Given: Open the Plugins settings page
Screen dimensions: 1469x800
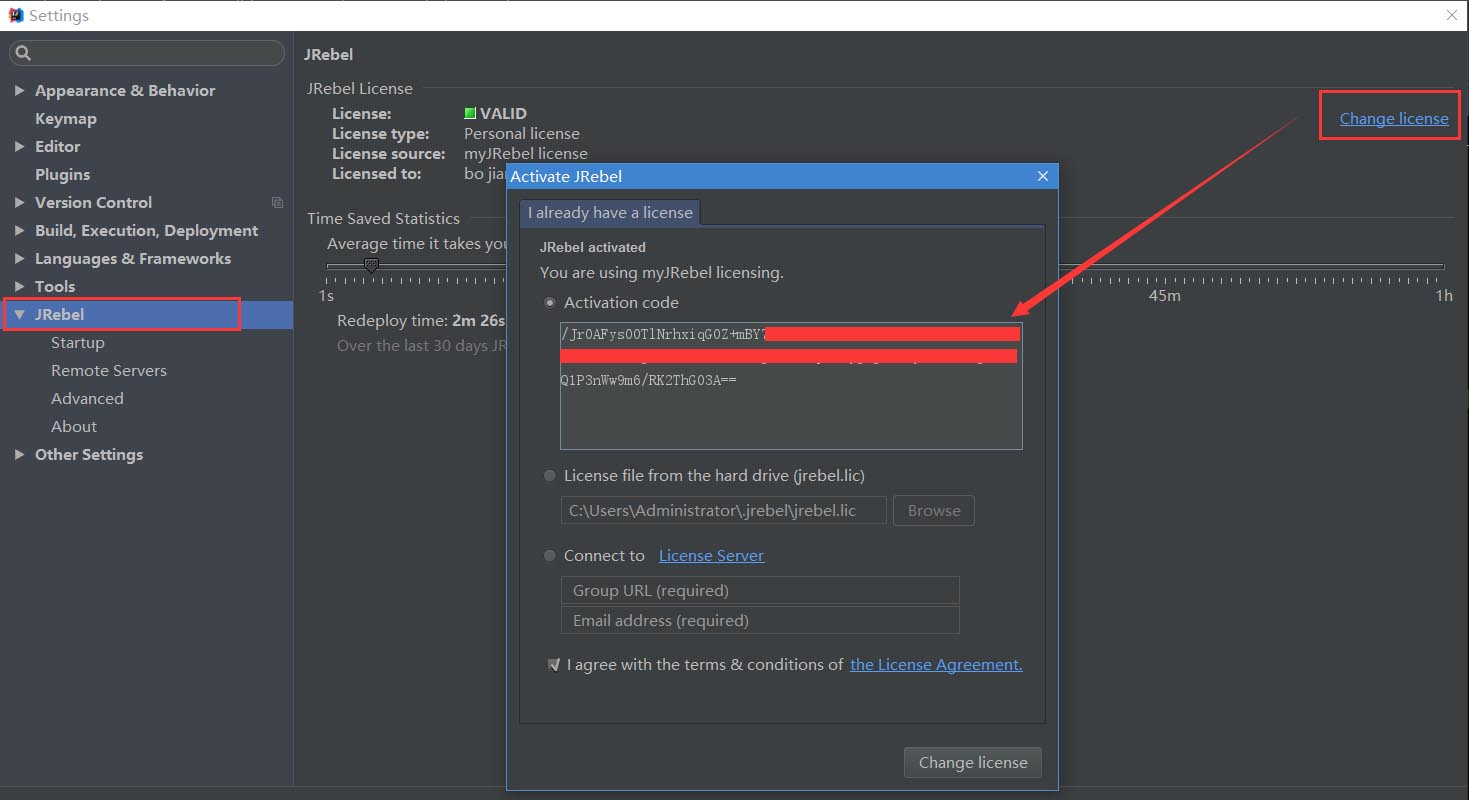Looking at the screenshot, I should [x=62, y=174].
